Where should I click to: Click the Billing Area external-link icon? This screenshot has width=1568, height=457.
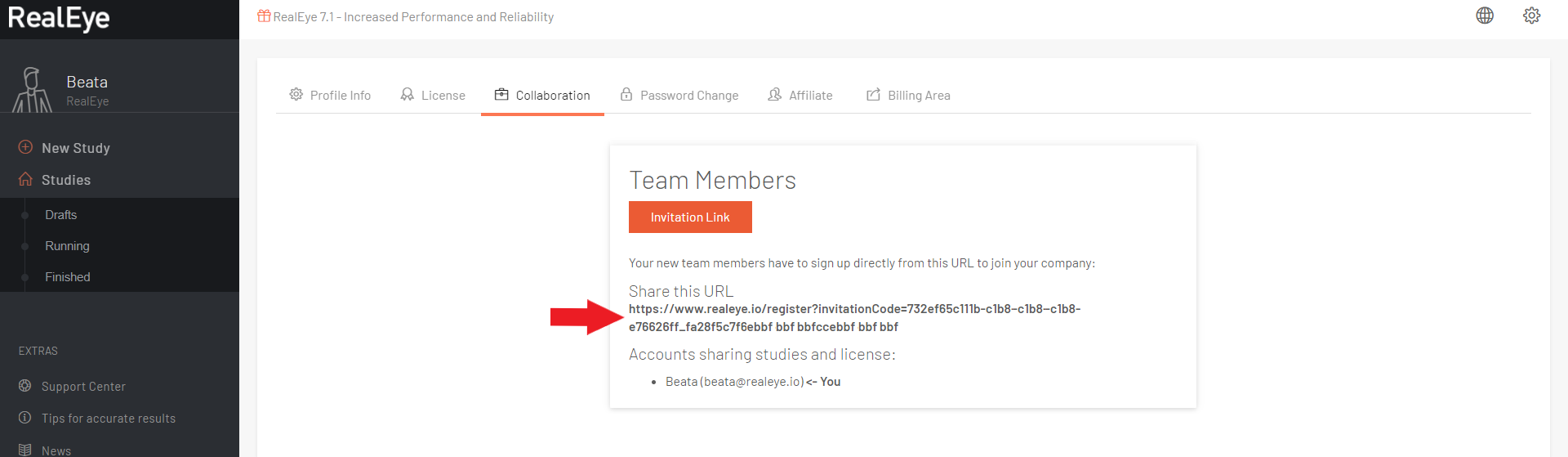click(x=873, y=95)
